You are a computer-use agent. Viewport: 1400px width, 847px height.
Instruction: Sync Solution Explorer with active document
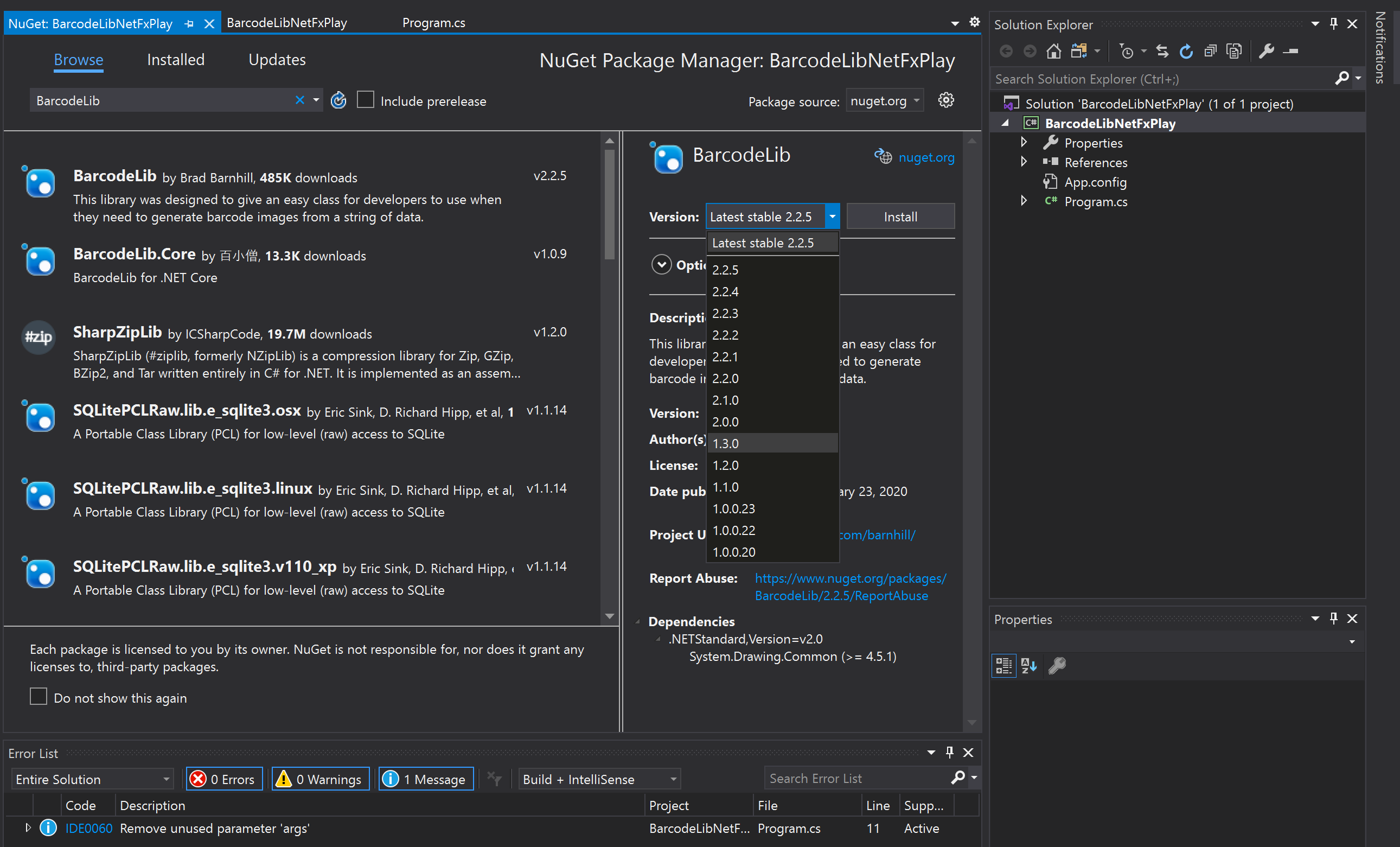tap(1162, 50)
